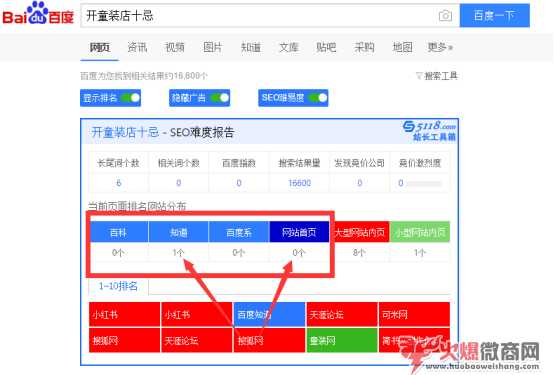Click the 百度一下 search button
The width and height of the screenshot is (554, 375).
pyautogui.click(x=495, y=16)
